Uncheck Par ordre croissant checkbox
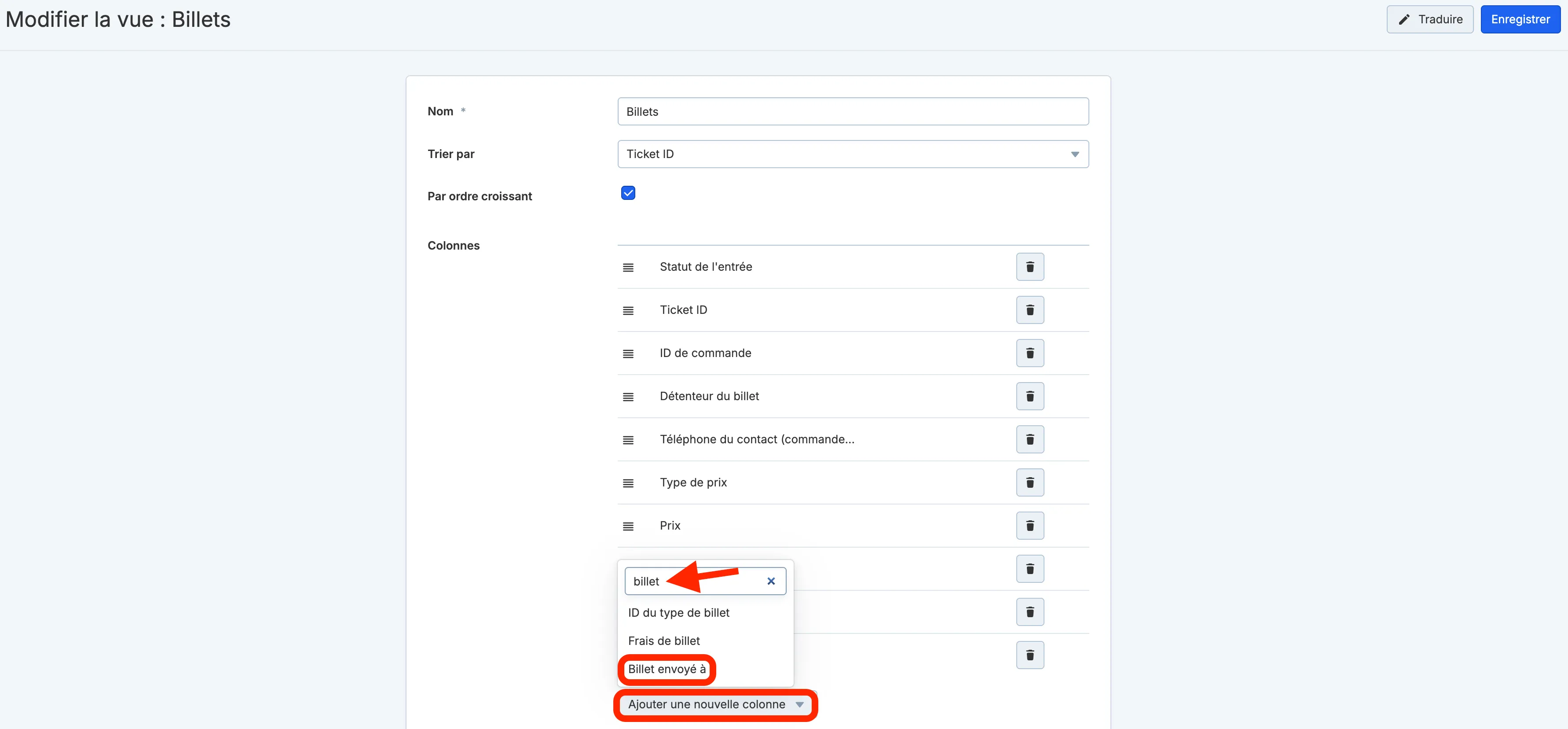The width and height of the screenshot is (1568, 729). tap(628, 193)
